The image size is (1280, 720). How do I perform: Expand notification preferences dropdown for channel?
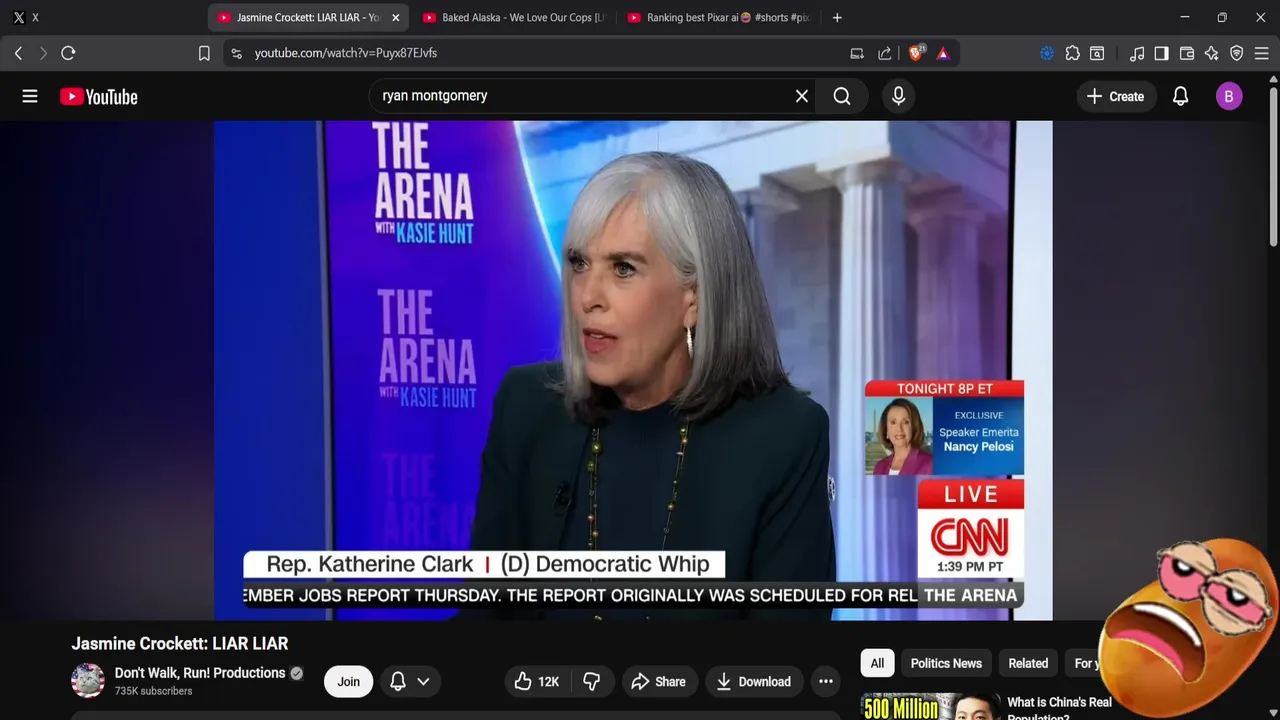[x=423, y=682]
